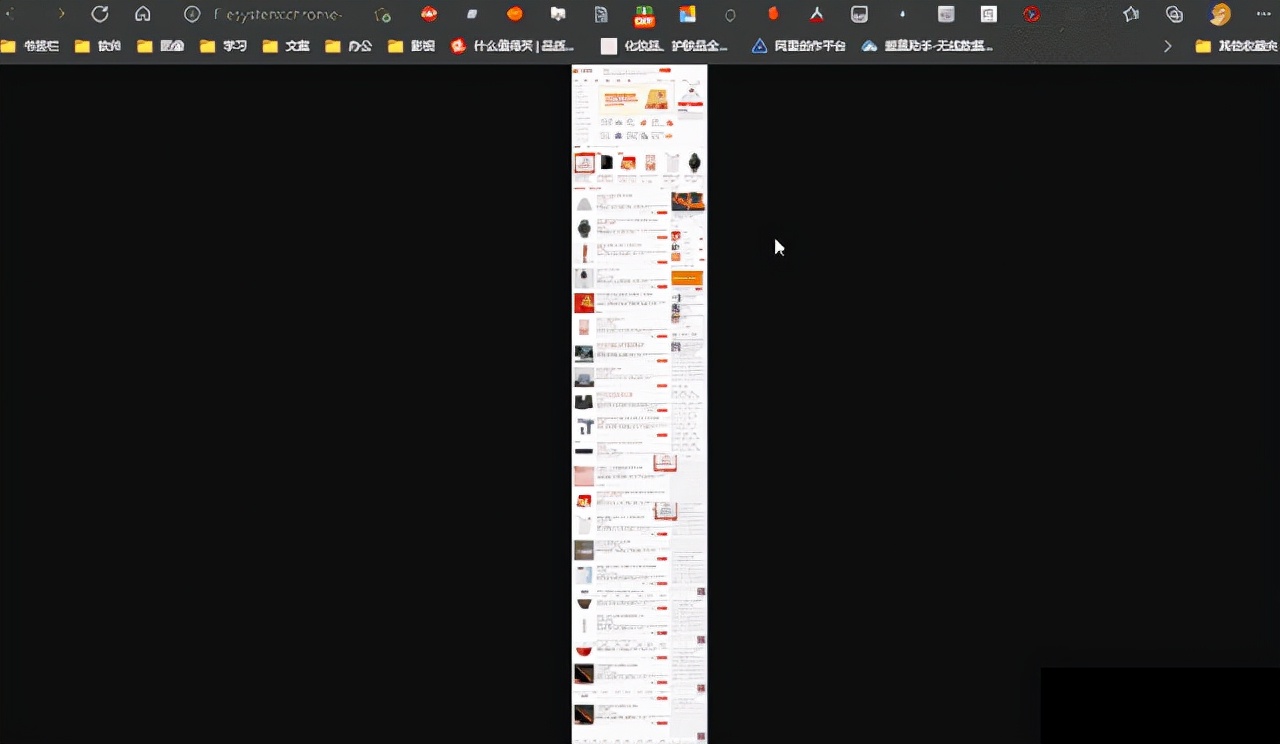Click the red circular blocker extension icon
This screenshot has width=1280, height=744.
pos(1032,14)
